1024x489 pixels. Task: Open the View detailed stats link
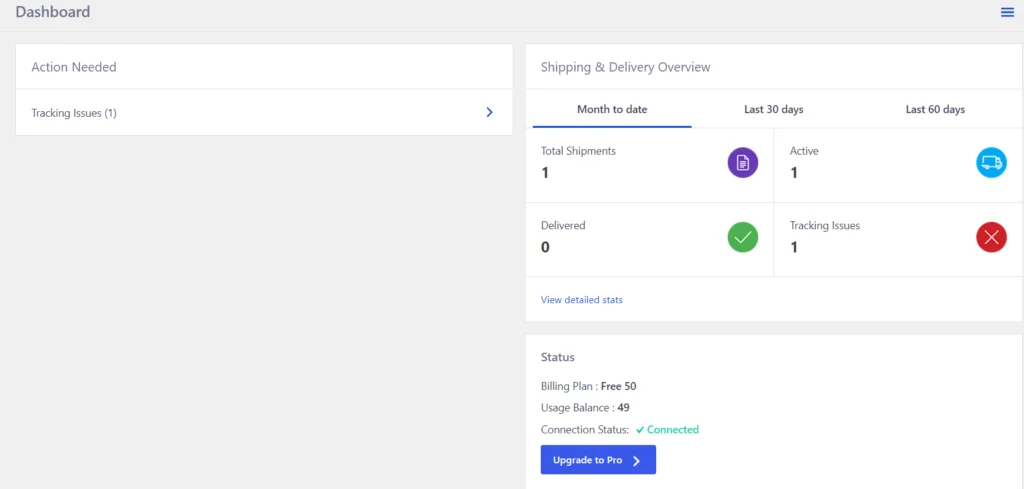pyautogui.click(x=581, y=300)
